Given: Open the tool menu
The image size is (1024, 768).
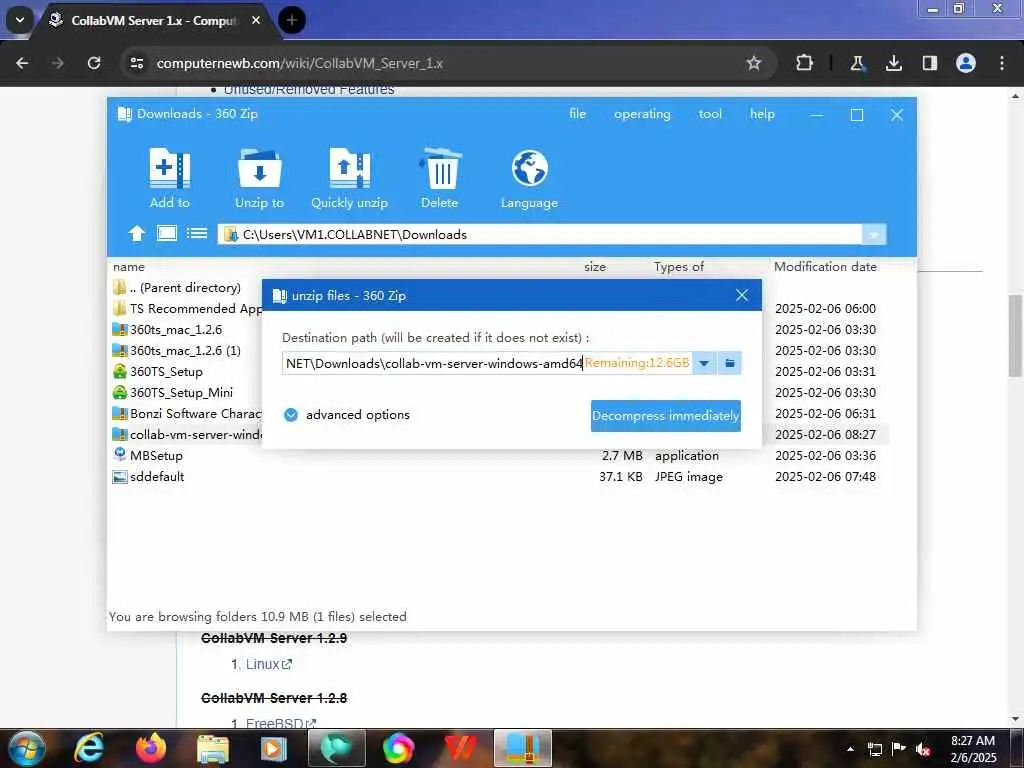Looking at the screenshot, I should point(710,114).
